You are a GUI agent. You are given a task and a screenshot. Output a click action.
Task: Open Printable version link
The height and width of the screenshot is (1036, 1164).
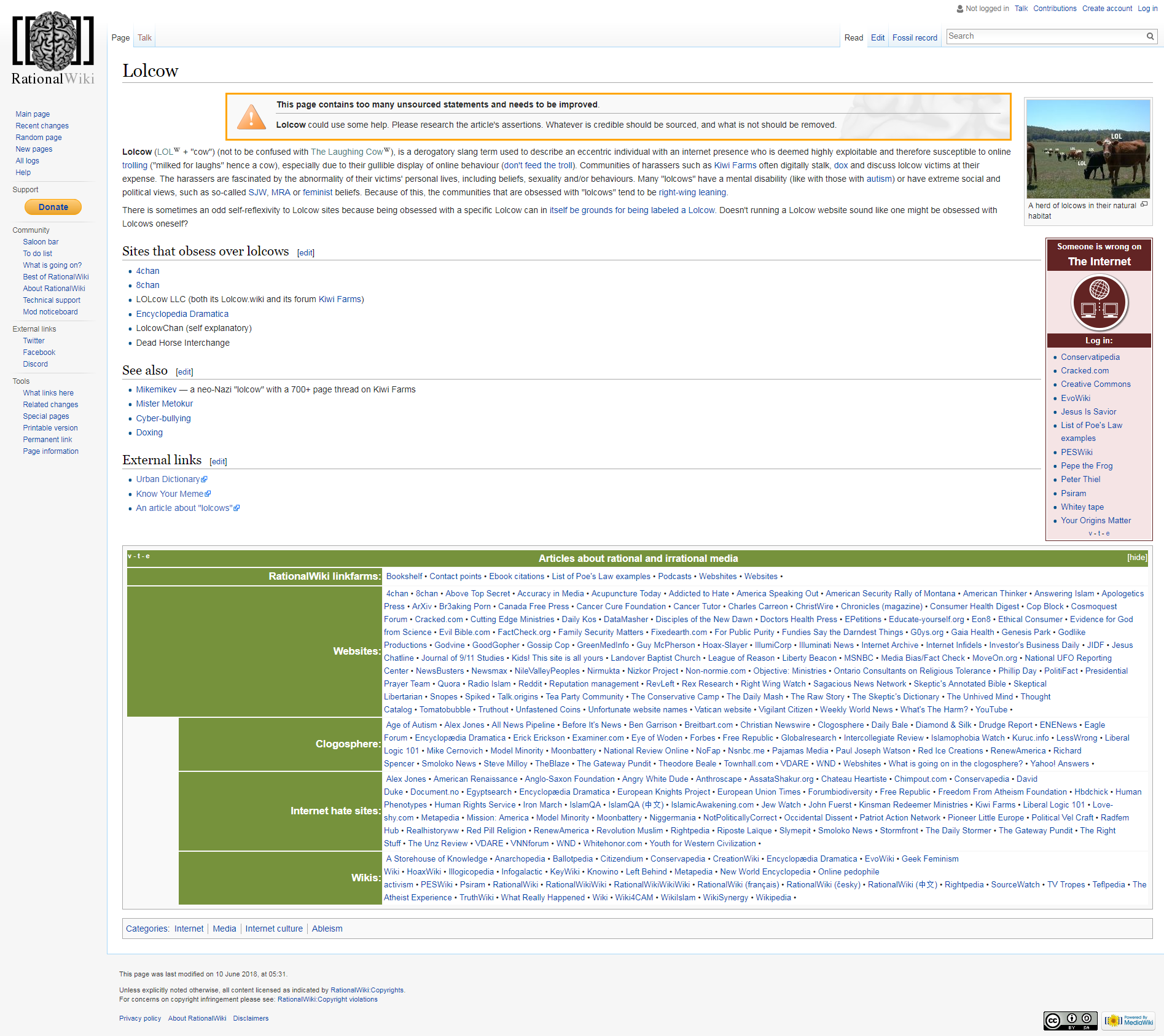point(50,428)
